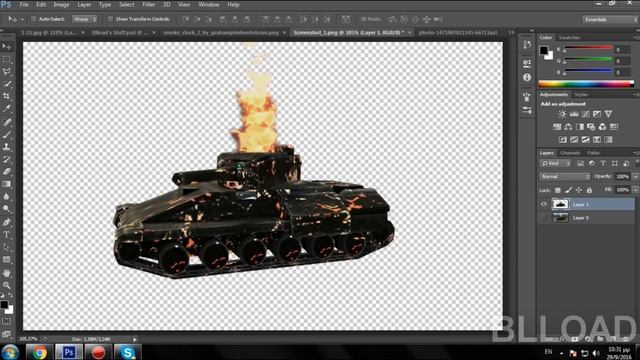This screenshot has height=360, width=640.
Task: Open the layer filter Kind dropdown
Action: pyautogui.click(x=556, y=164)
